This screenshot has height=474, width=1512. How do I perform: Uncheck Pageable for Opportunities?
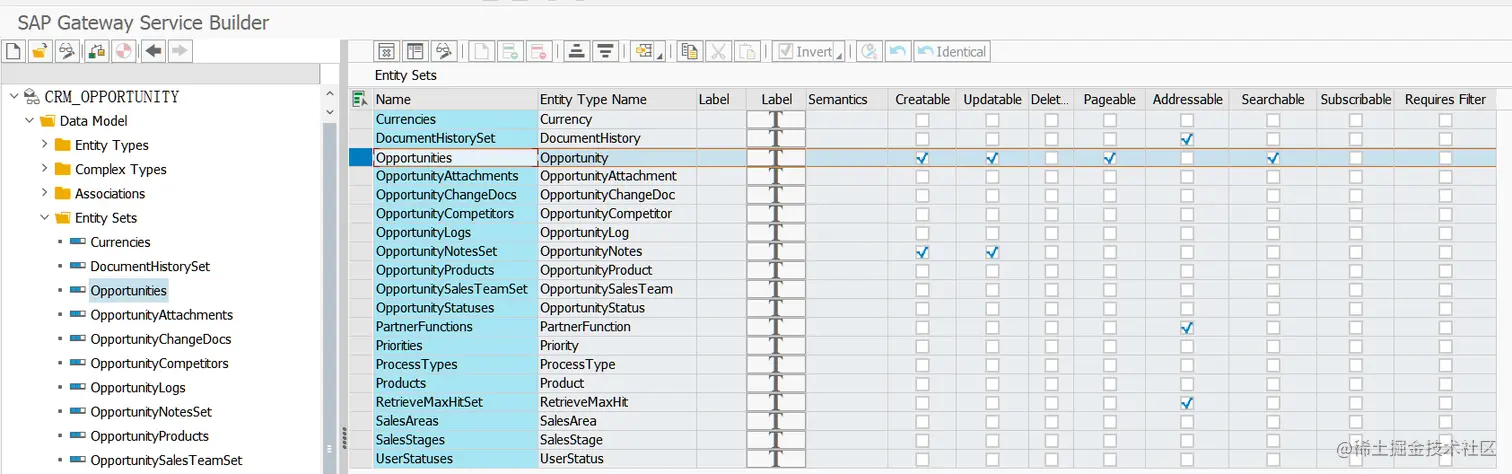point(1110,158)
